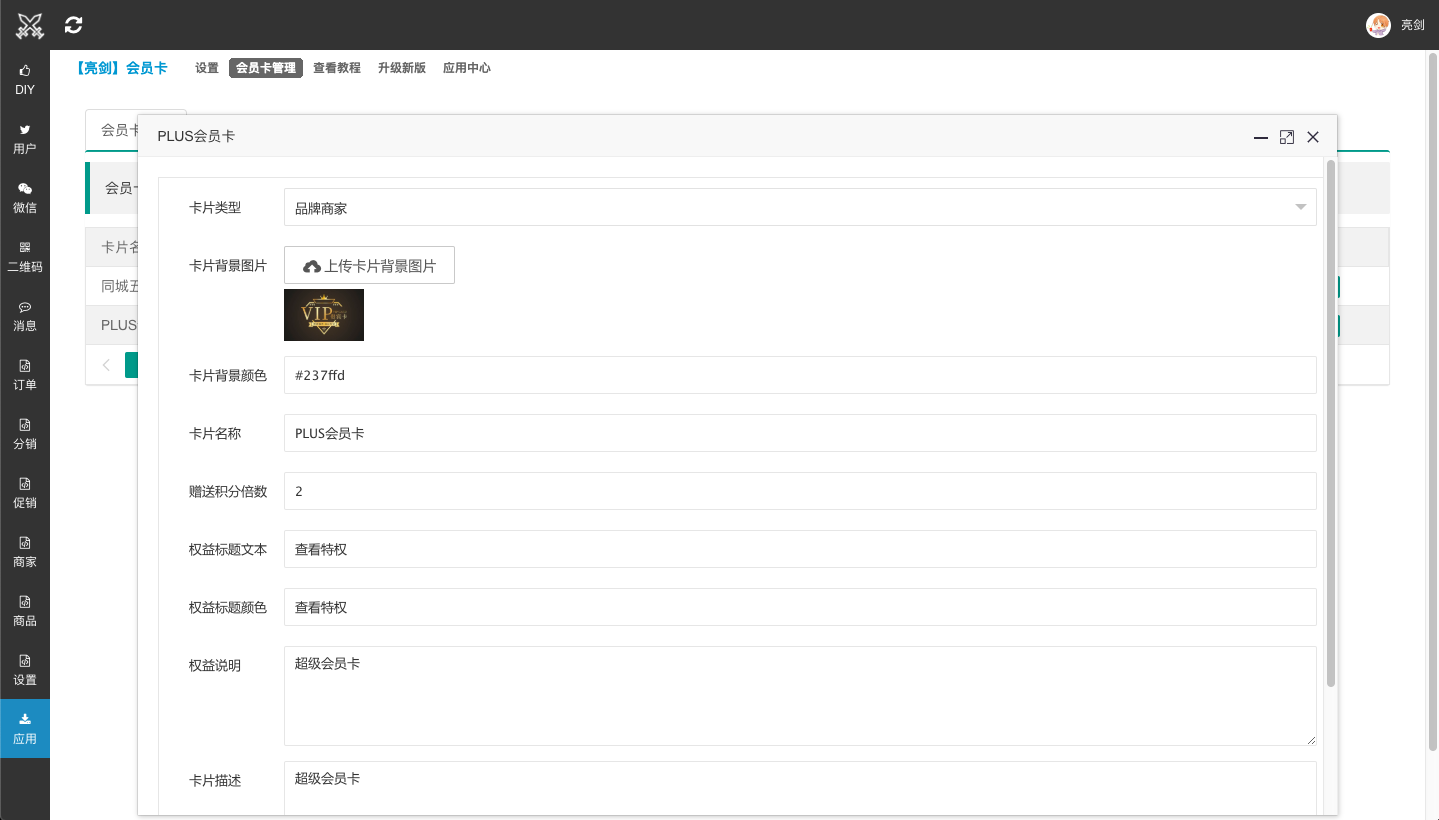Click 赠送积分倍数 input field
Screen dimensions: 1439x820
tap(800, 491)
